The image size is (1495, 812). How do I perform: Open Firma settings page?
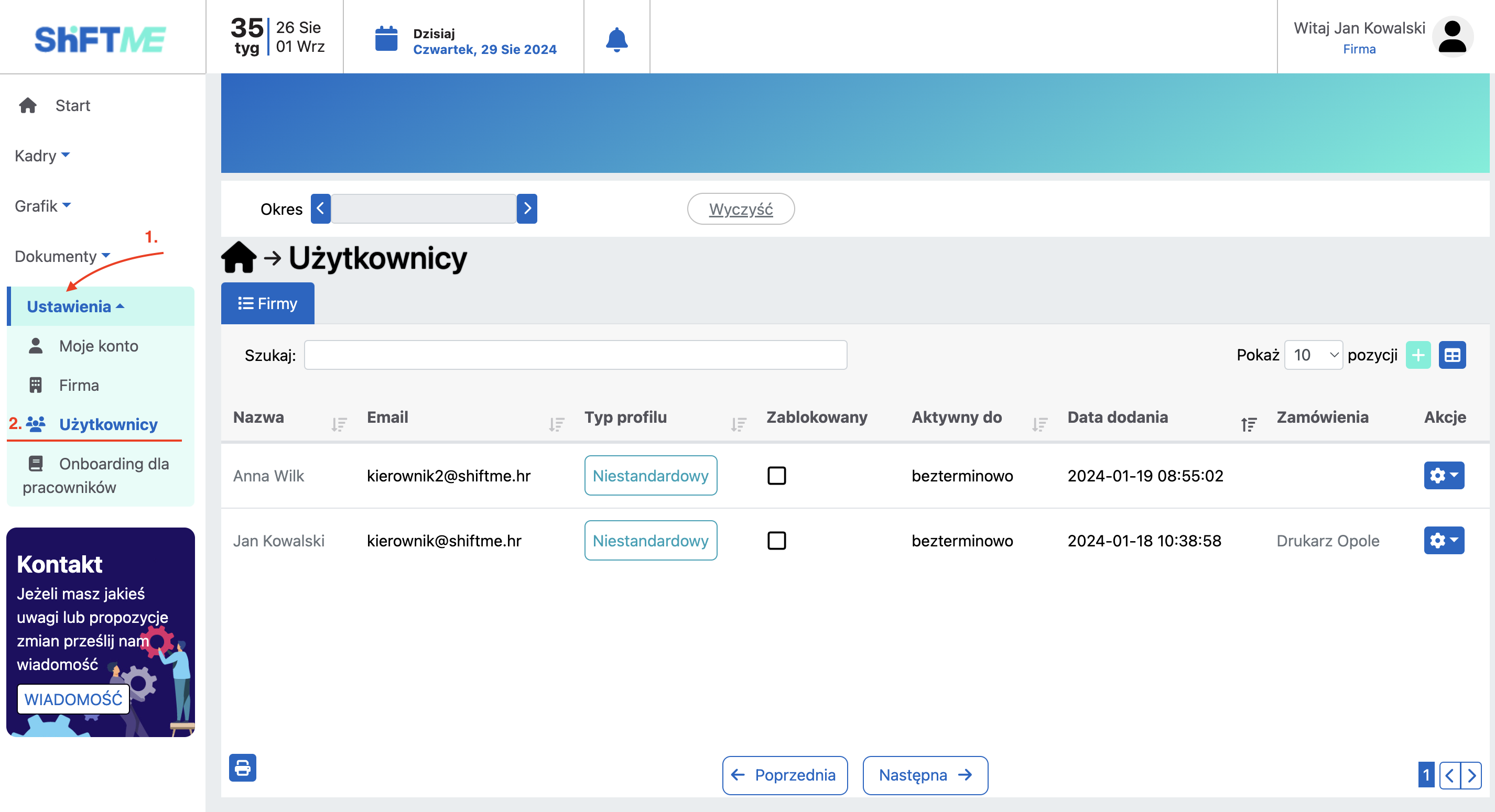(x=79, y=385)
